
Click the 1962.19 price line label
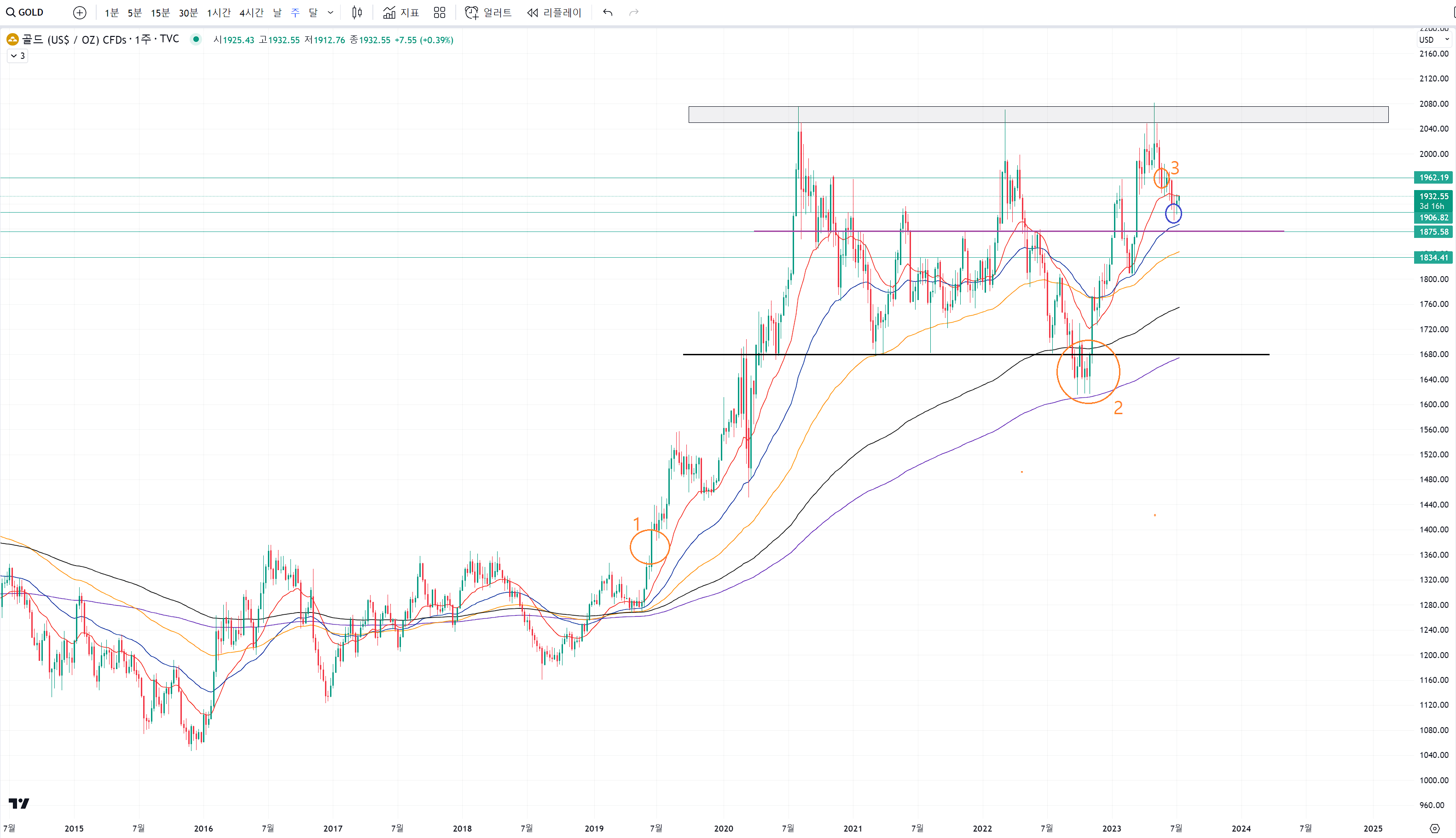pyautogui.click(x=1433, y=178)
